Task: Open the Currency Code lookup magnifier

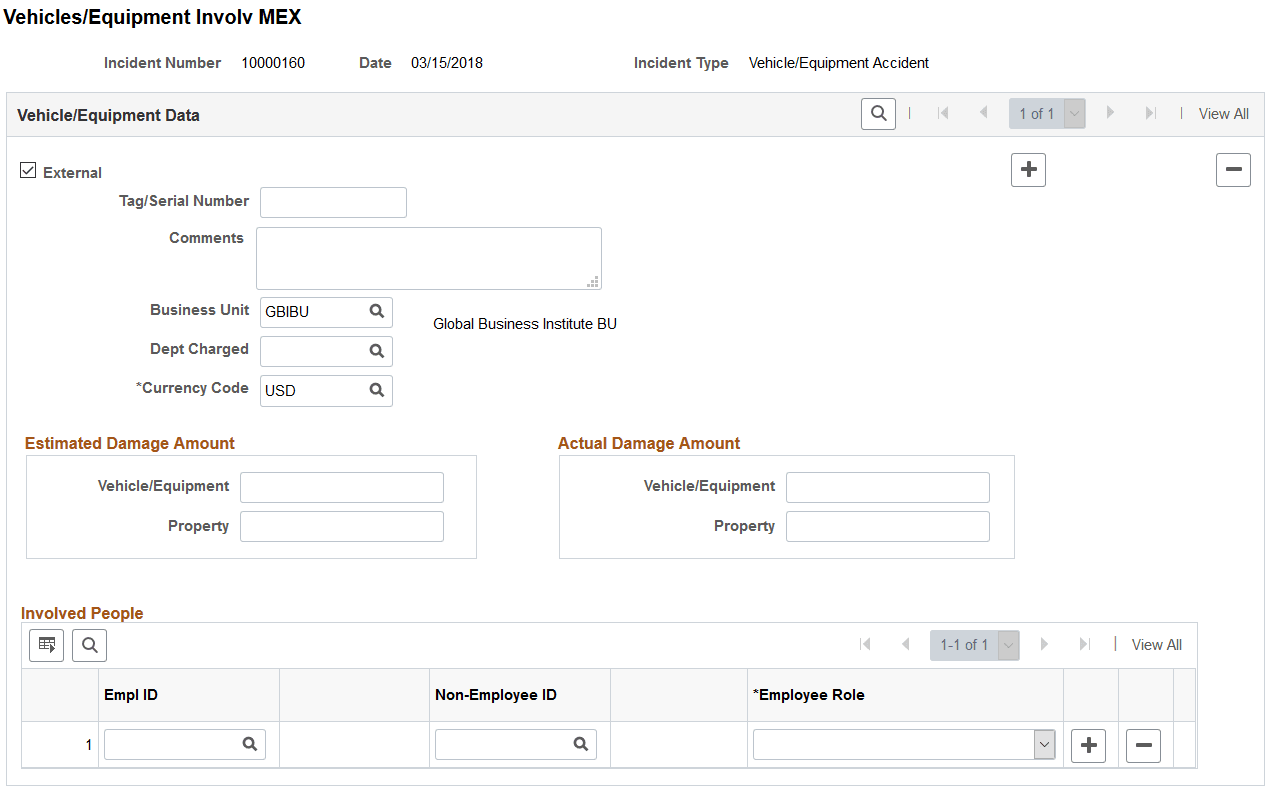Action: click(x=377, y=390)
